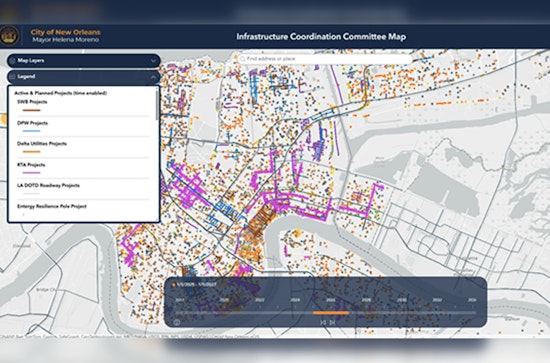Open the time slider settings icon

pos(177,322)
